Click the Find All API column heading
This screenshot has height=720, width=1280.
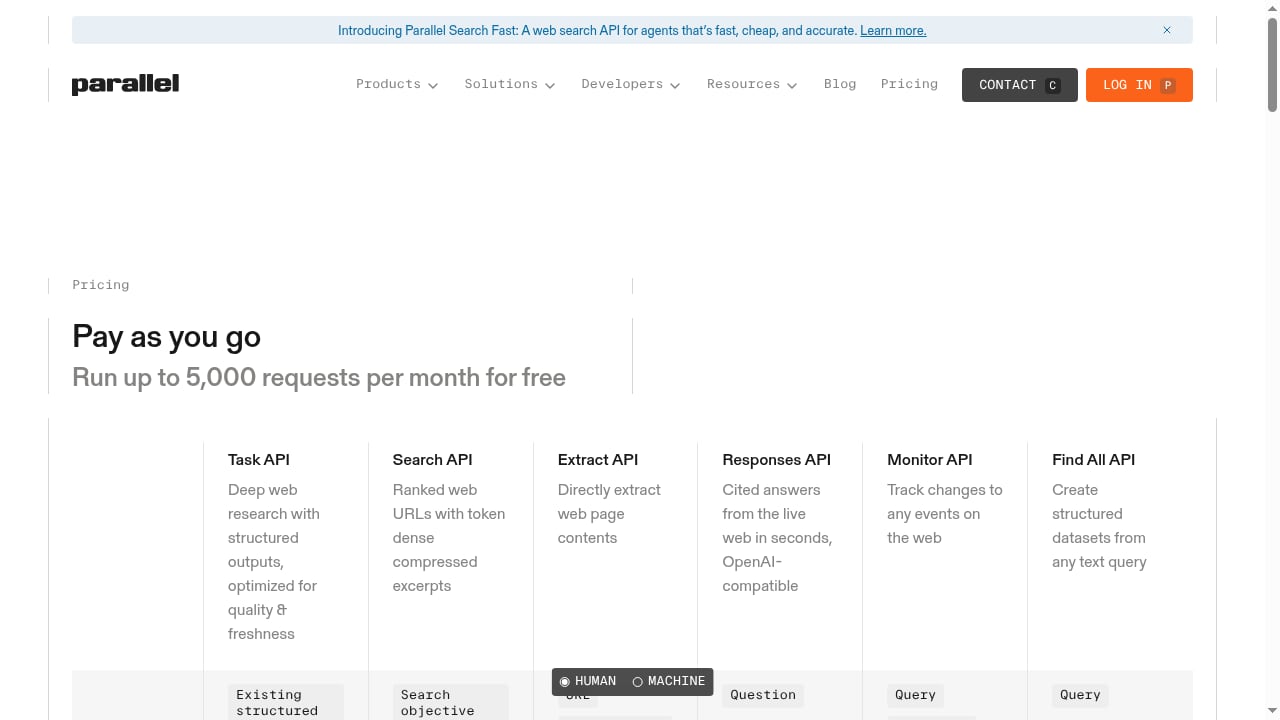click(1094, 460)
